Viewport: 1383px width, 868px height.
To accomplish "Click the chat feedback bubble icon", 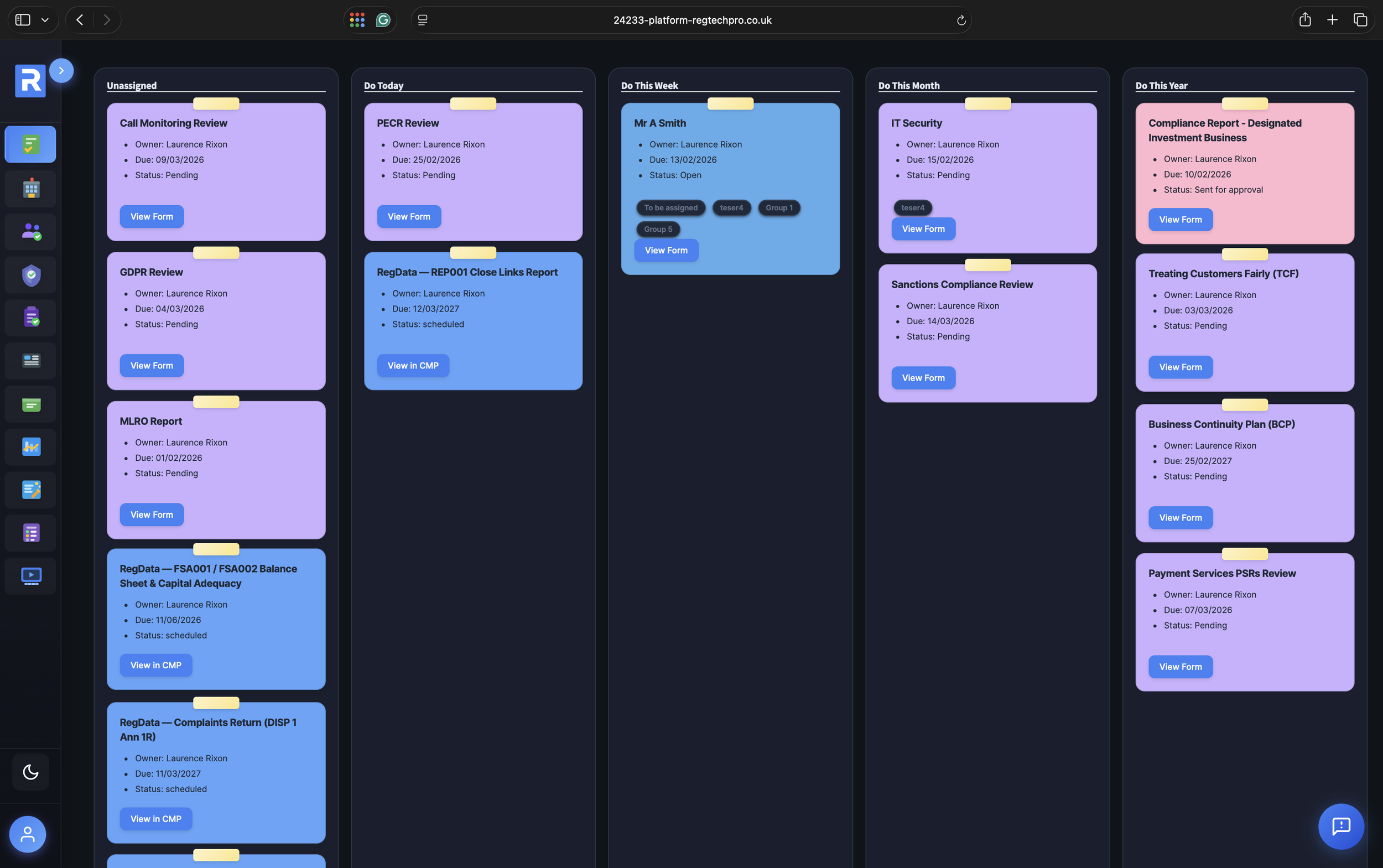I will click(x=1340, y=826).
